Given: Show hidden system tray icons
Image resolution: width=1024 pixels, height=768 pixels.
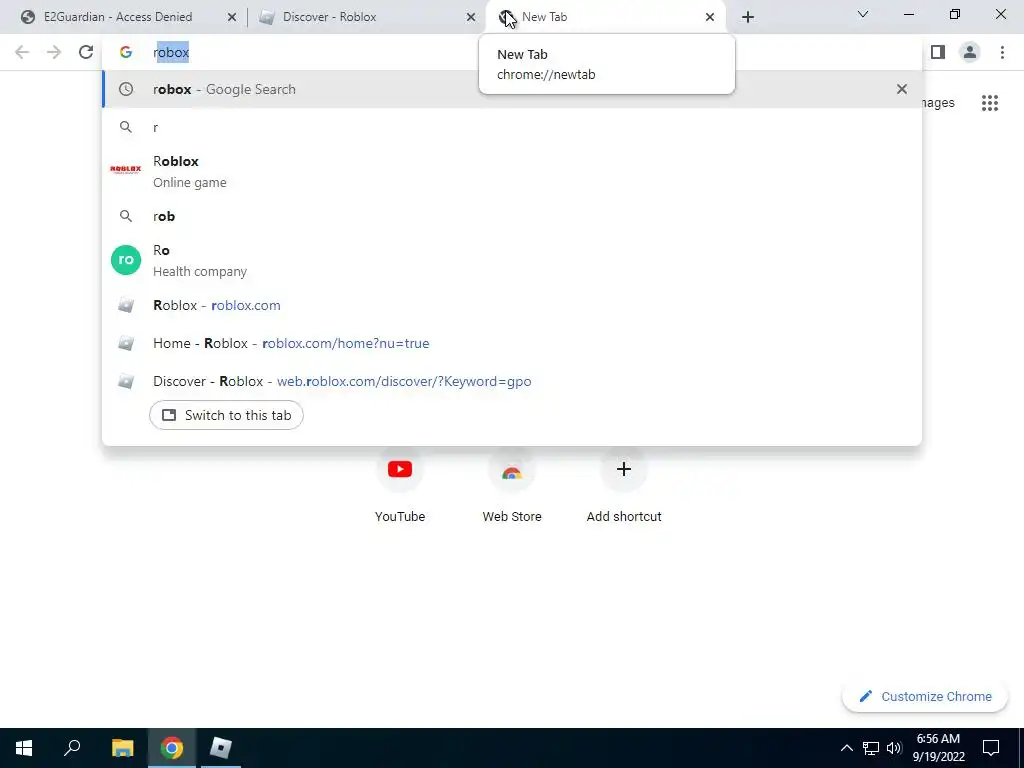Looking at the screenshot, I should point(846,748).
